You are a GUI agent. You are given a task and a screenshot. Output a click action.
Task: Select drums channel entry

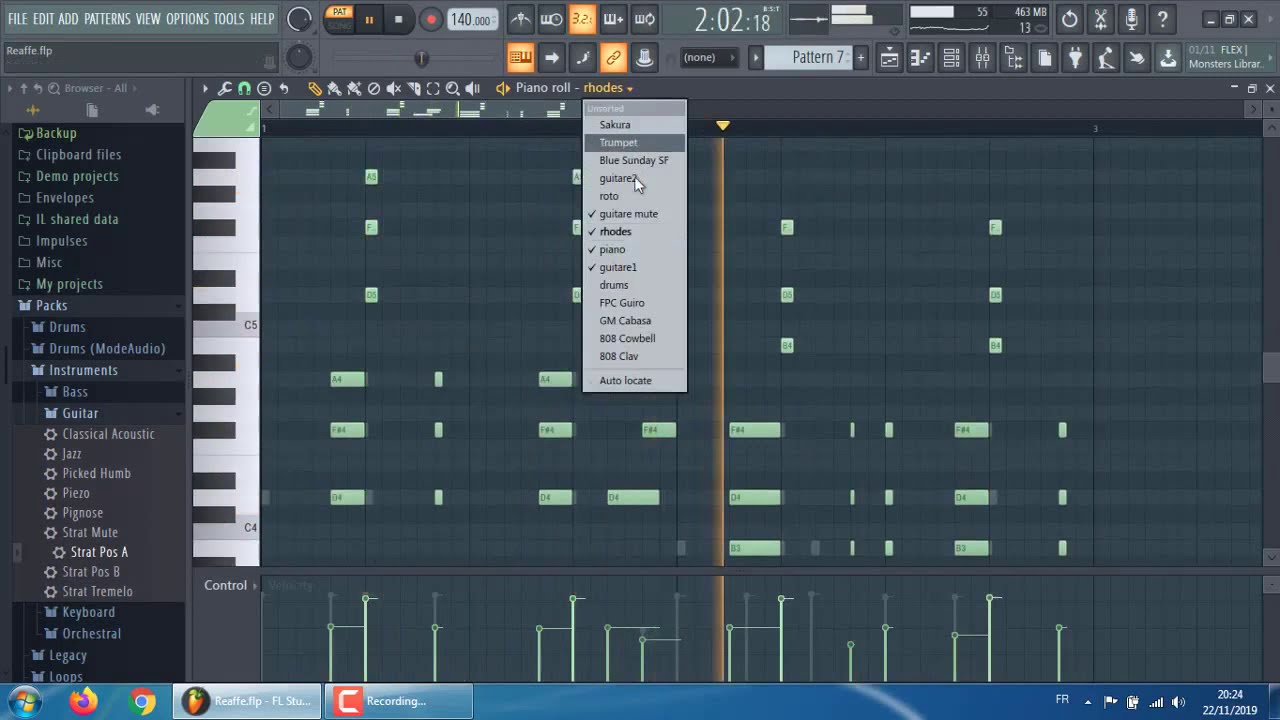634,285
